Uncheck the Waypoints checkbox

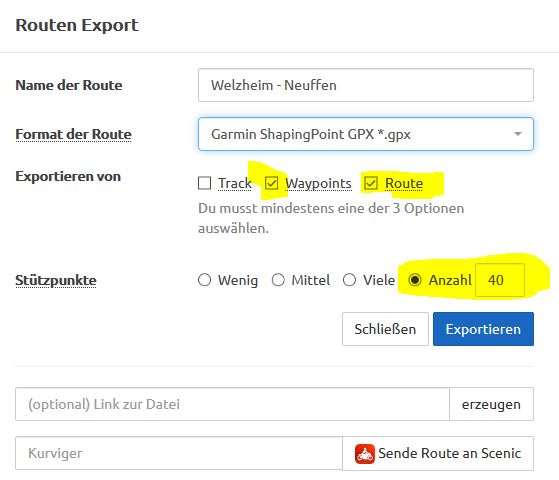point(271,183)
